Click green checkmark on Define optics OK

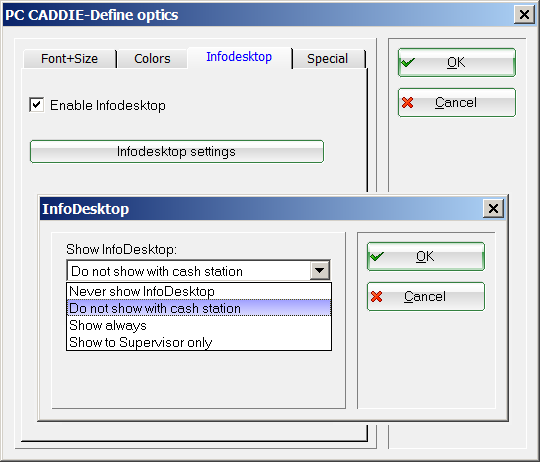point(408,63)
